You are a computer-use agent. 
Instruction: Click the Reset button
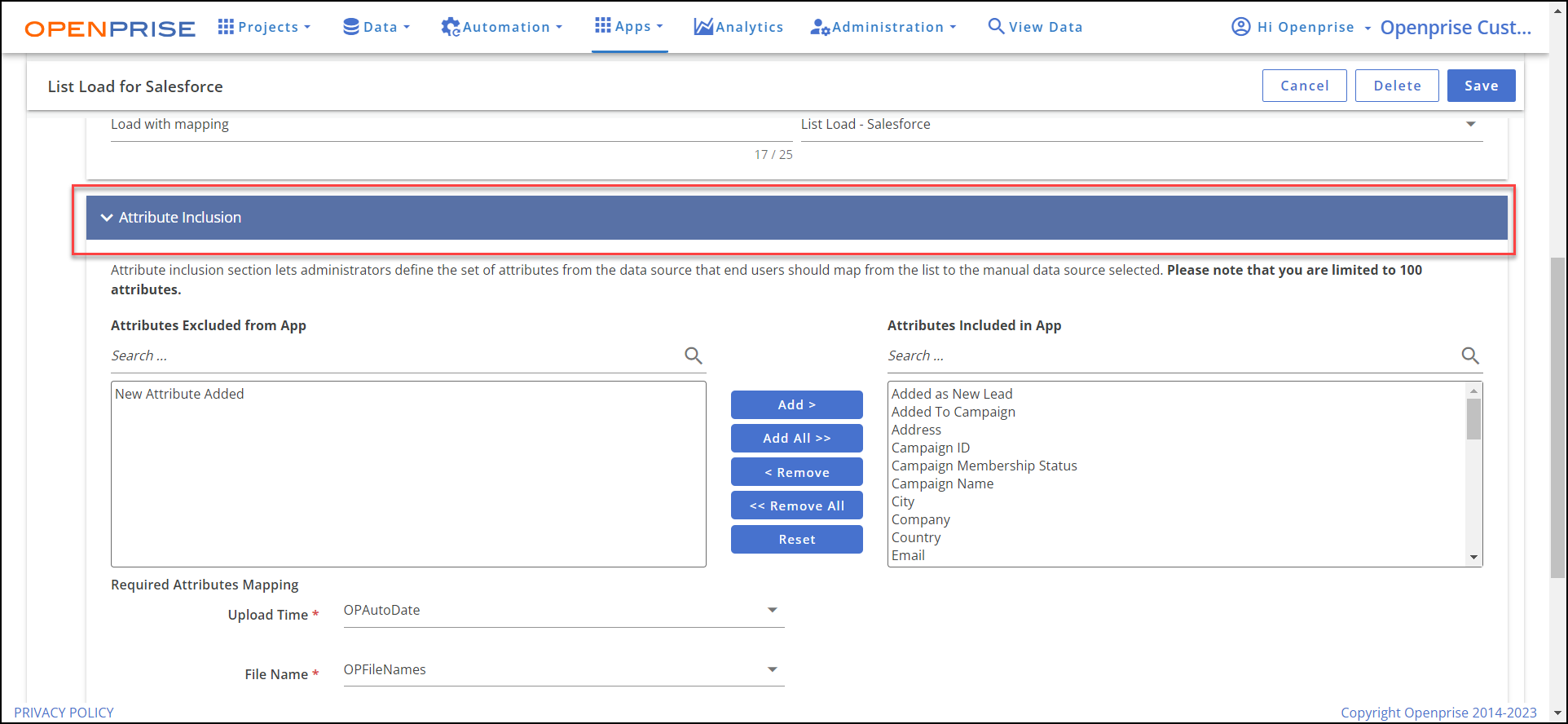pyautogui.click(x=796, y=539)
